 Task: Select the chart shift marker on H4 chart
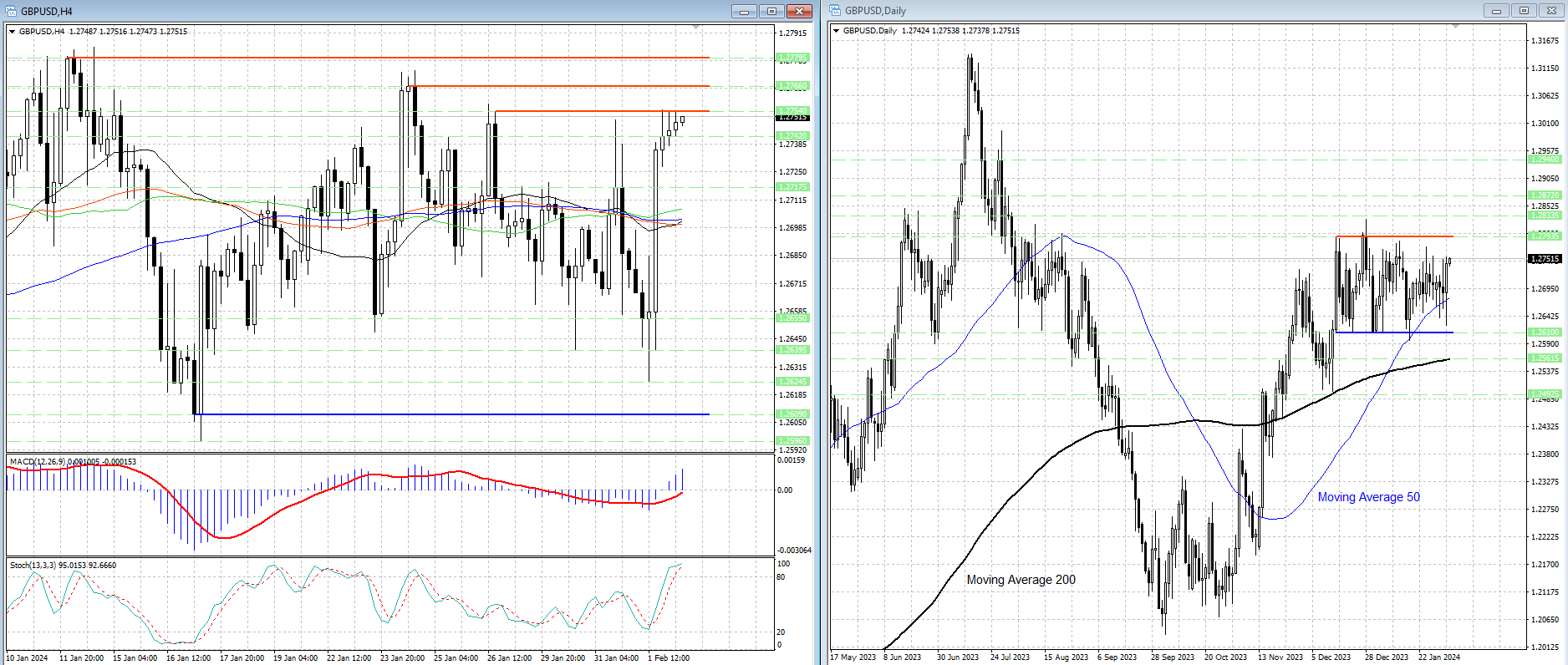point(695,28)
